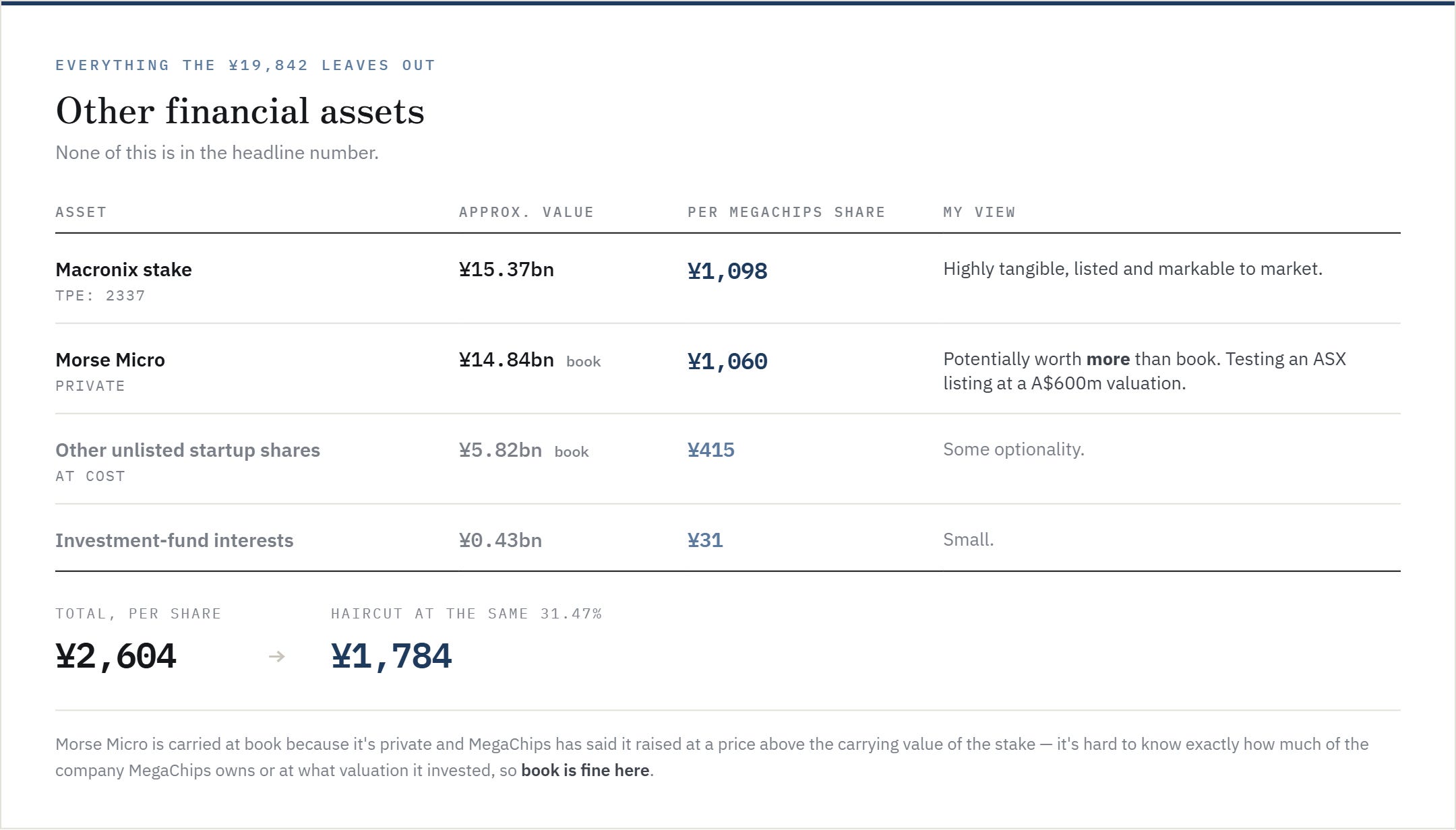
Task: Select the Macronix stake row title
Action: (x=123, y=269)
